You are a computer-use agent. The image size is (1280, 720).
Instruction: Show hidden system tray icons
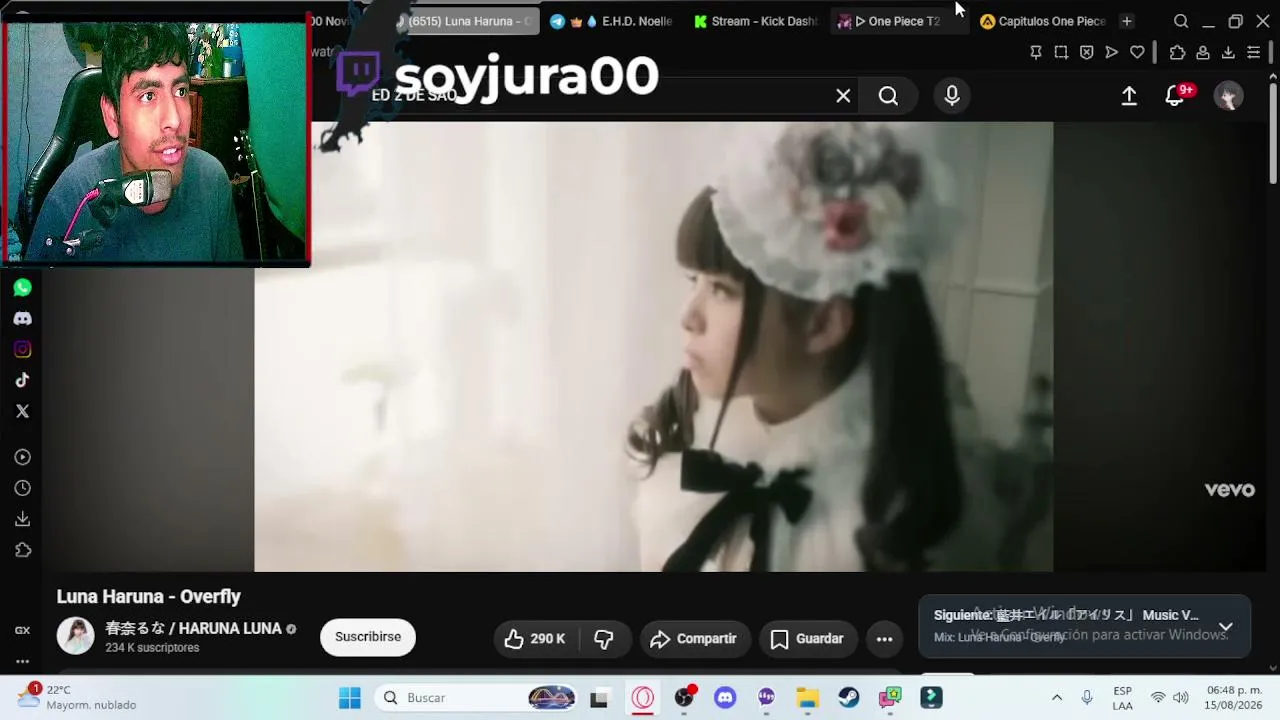tap(1056, 698)
